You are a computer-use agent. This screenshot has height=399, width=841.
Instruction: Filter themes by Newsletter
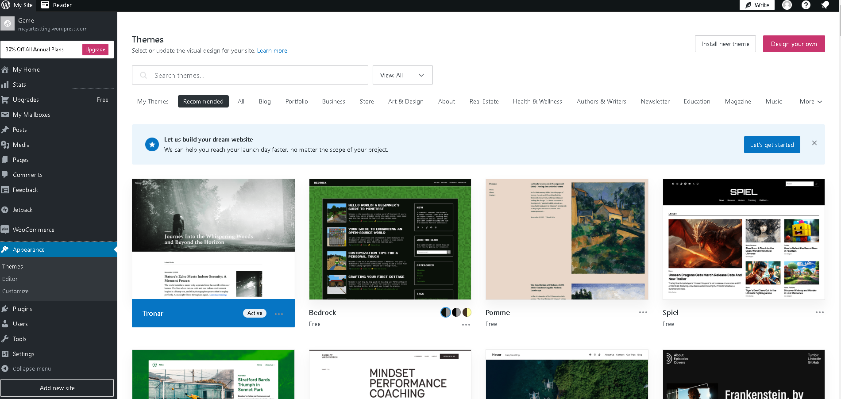[655, 101]
